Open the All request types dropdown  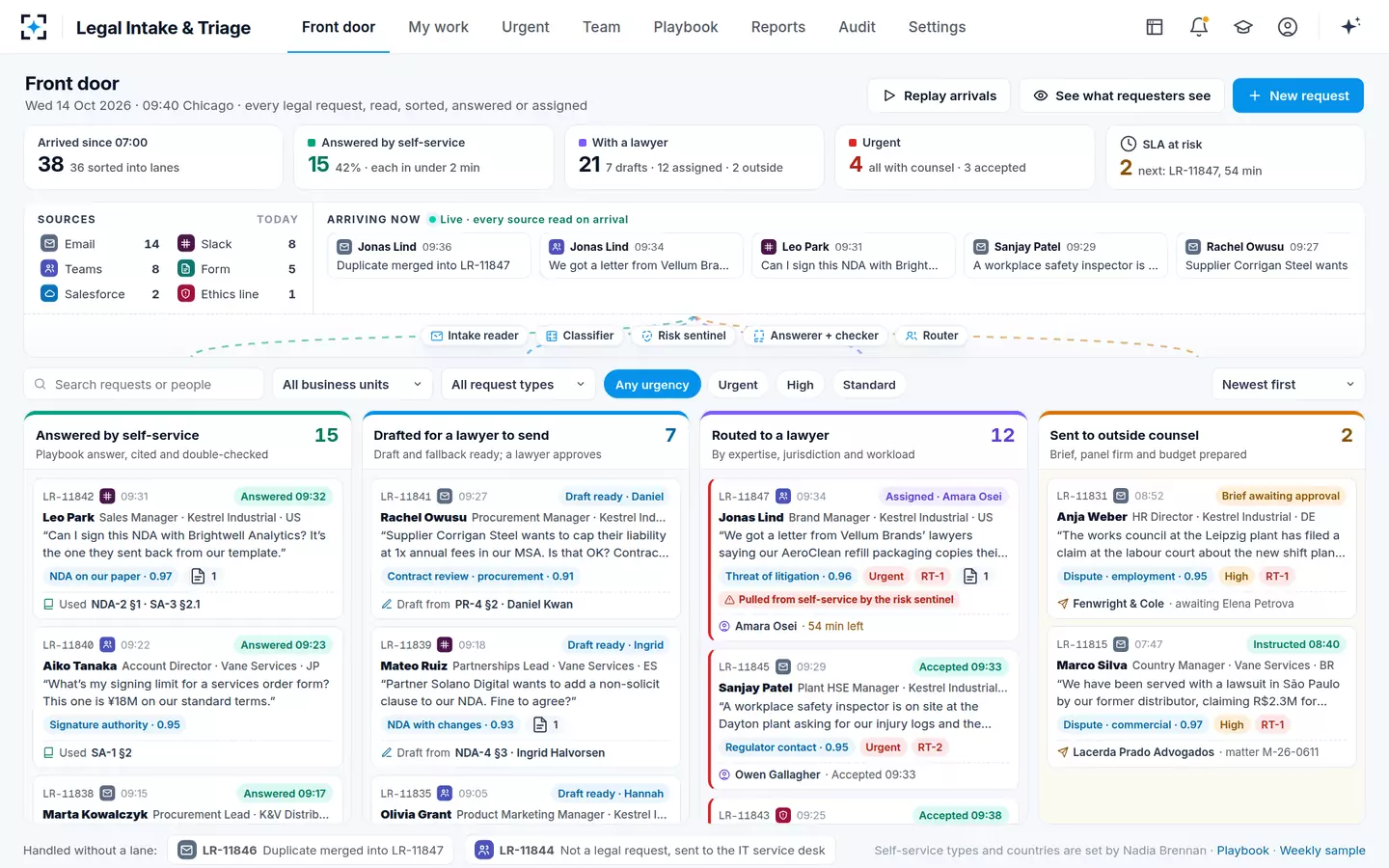tap(518, 384)
